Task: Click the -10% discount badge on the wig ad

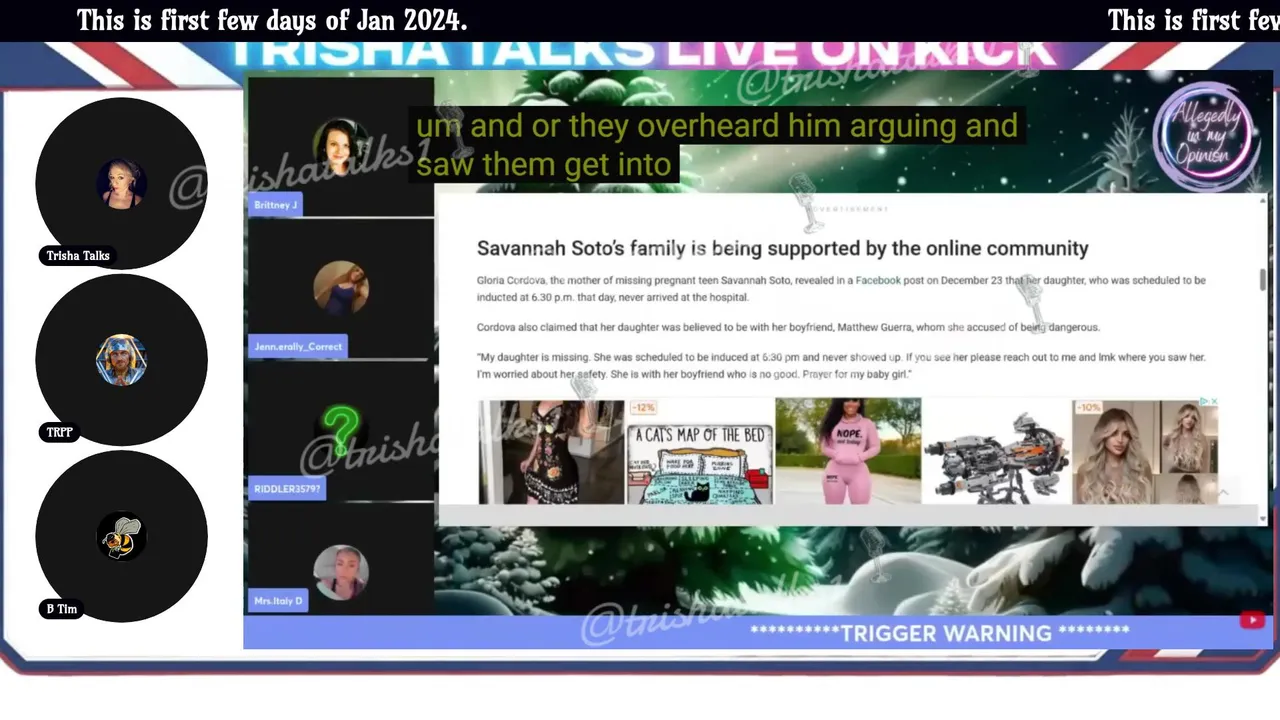Action: tap(1087, 408)
